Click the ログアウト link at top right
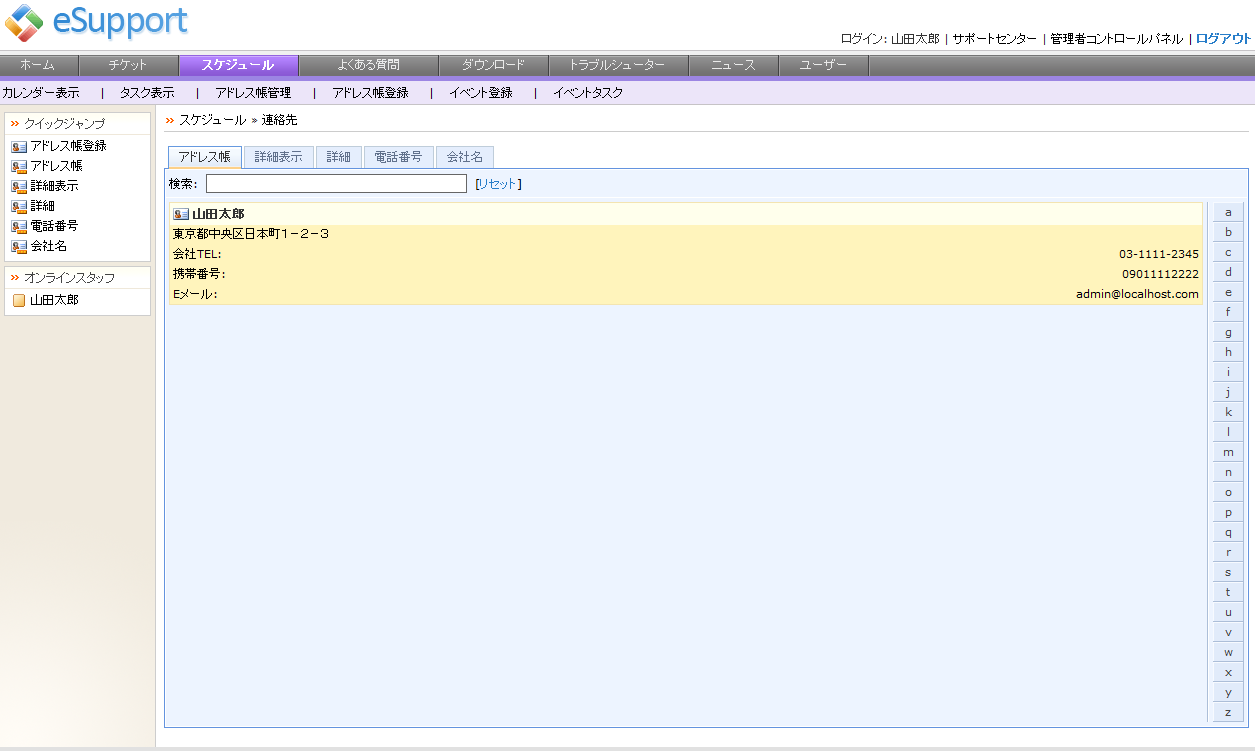This screenshot has height=751, width=1255. tap(1222, 38)
